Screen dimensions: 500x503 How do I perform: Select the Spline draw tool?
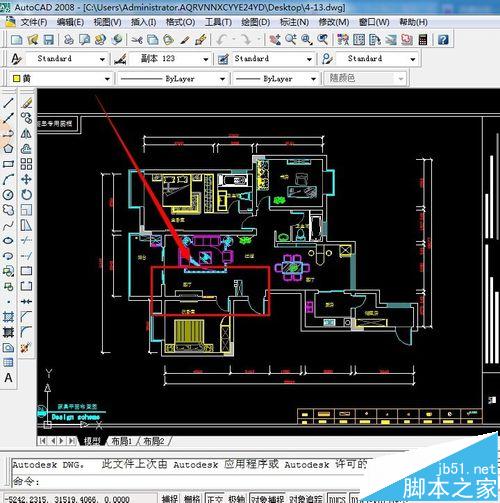point(8,225)
